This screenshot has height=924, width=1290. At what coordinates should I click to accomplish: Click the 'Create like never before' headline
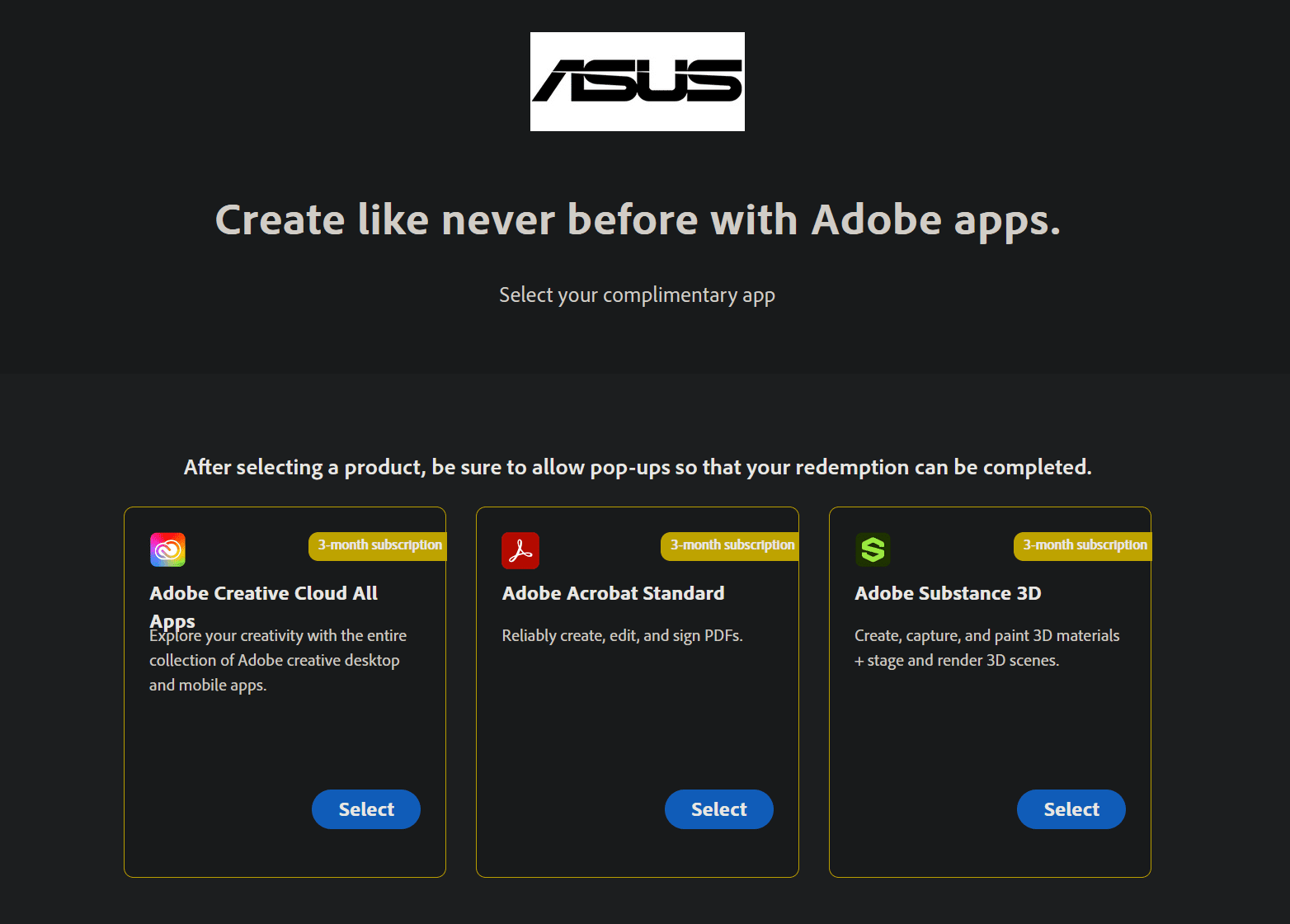pyautogui.click(x=638, y=220)
